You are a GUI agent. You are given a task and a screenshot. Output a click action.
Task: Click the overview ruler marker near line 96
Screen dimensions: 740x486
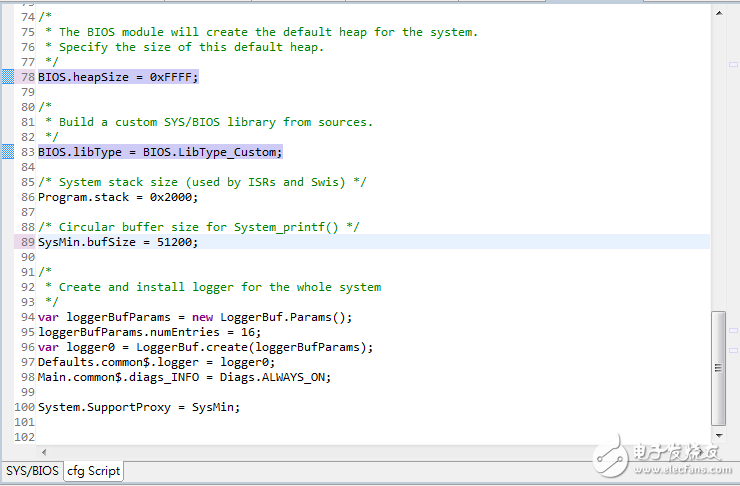[733, 351]
